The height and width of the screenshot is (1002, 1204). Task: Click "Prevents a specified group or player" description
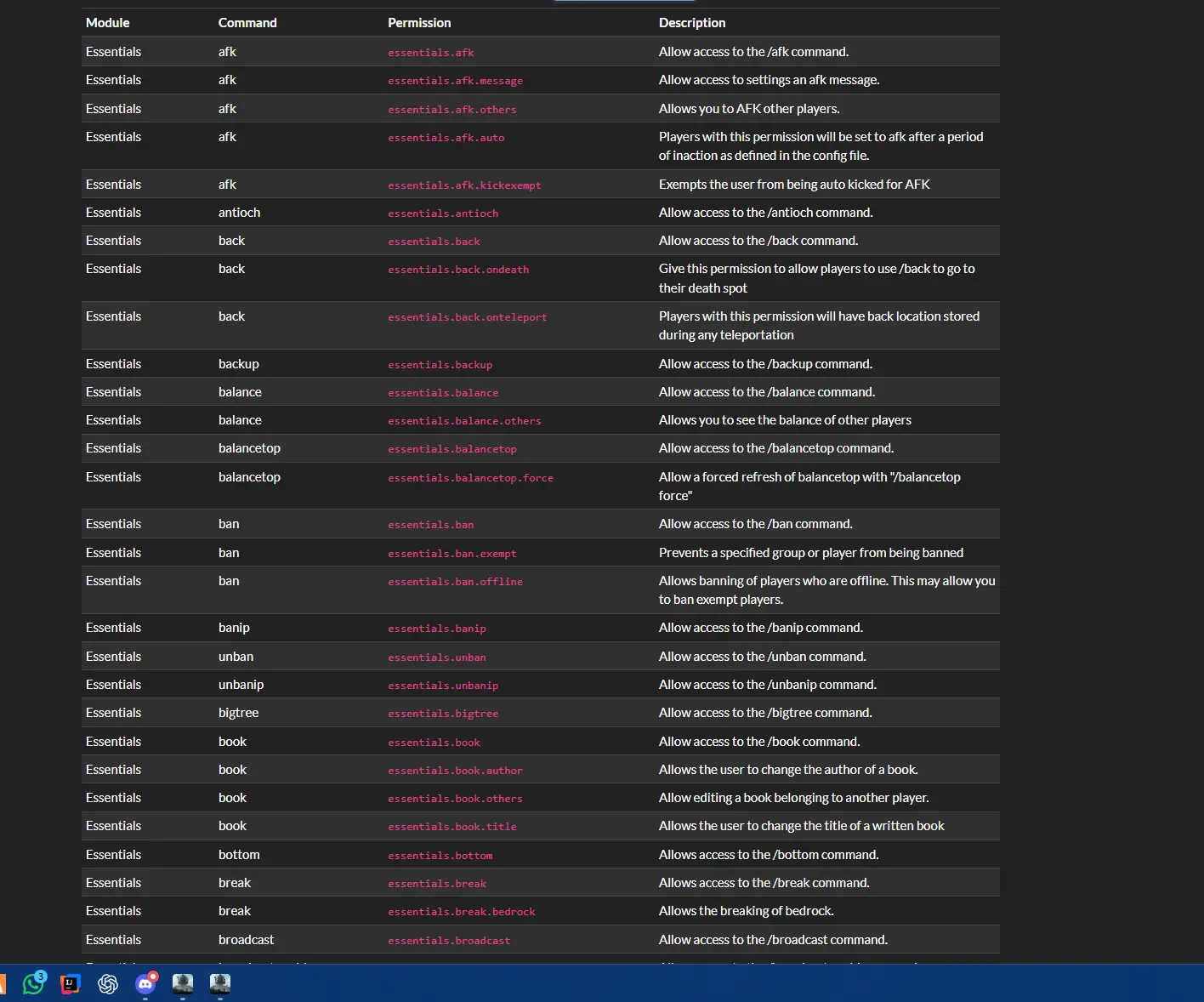point(811,553)
